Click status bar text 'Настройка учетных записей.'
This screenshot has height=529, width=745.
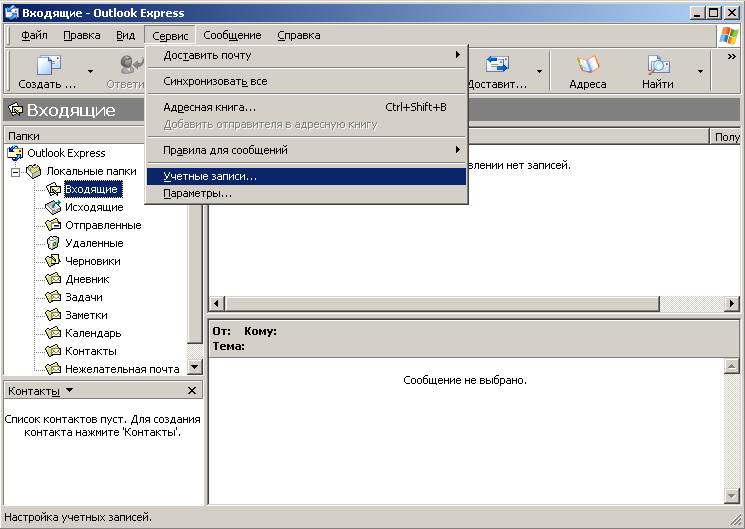[78, 517]
